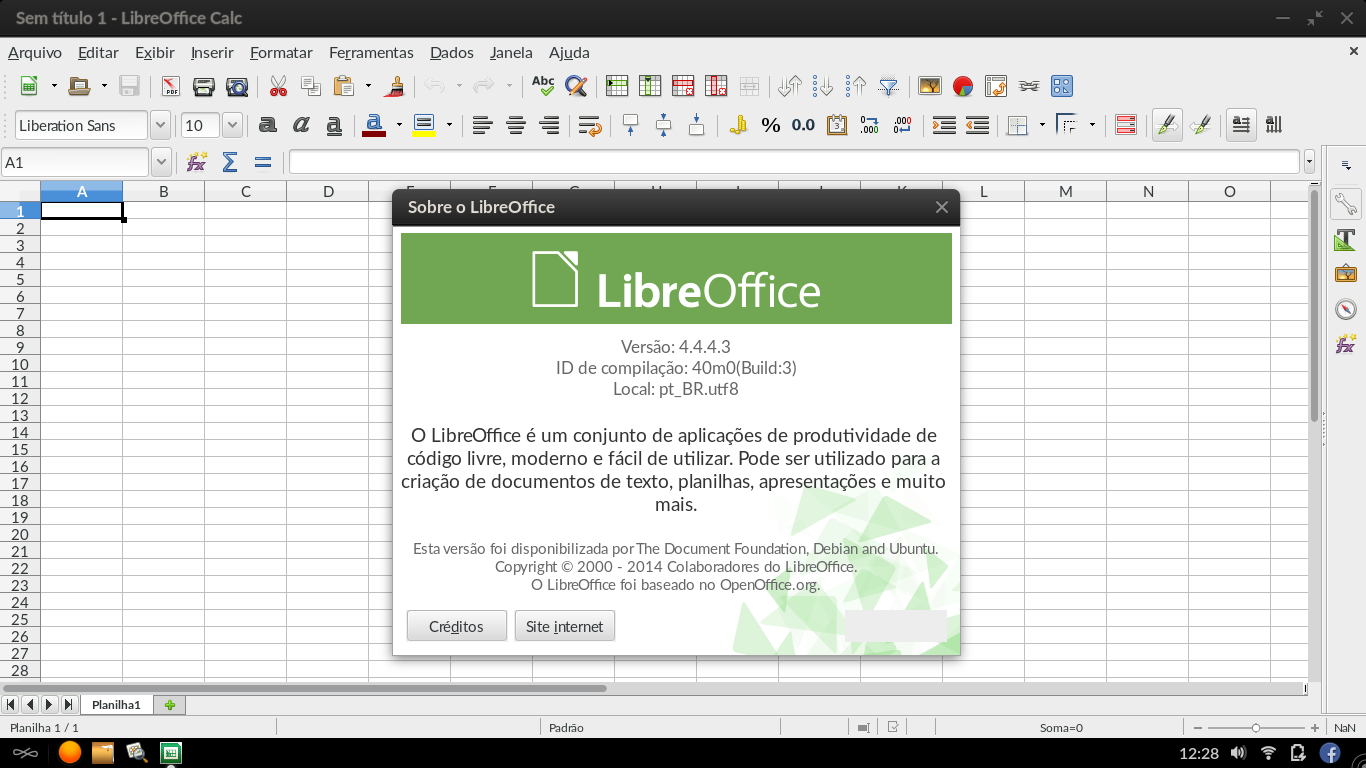Click the Cut scissors icon
Image resolution: width=1366 pixels, height=768 pixels.
pyautogui.click(x=278, y=86)
